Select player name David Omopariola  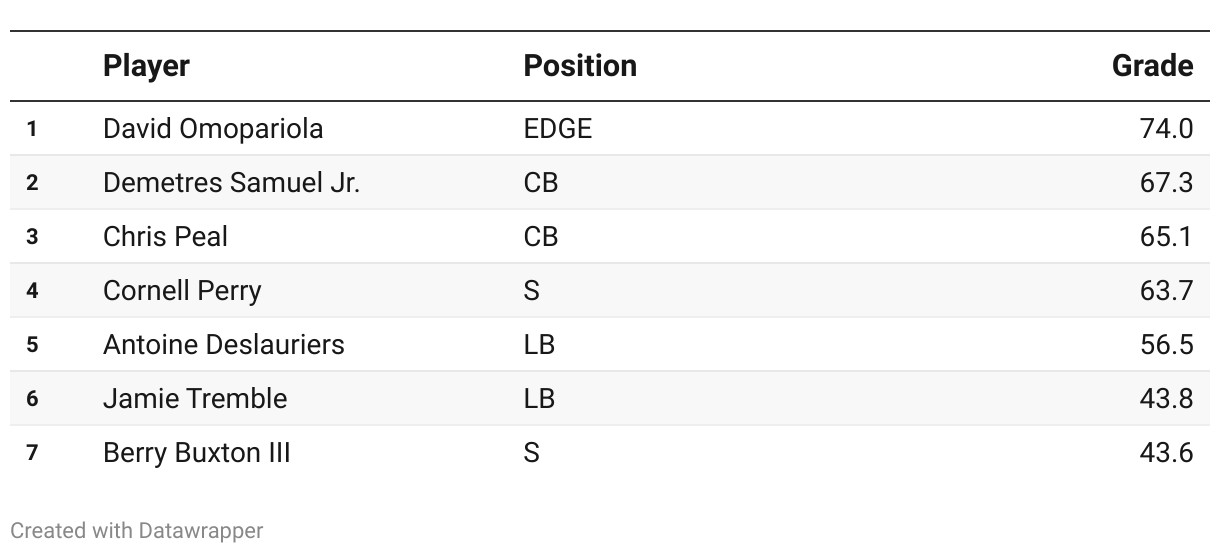213,129
